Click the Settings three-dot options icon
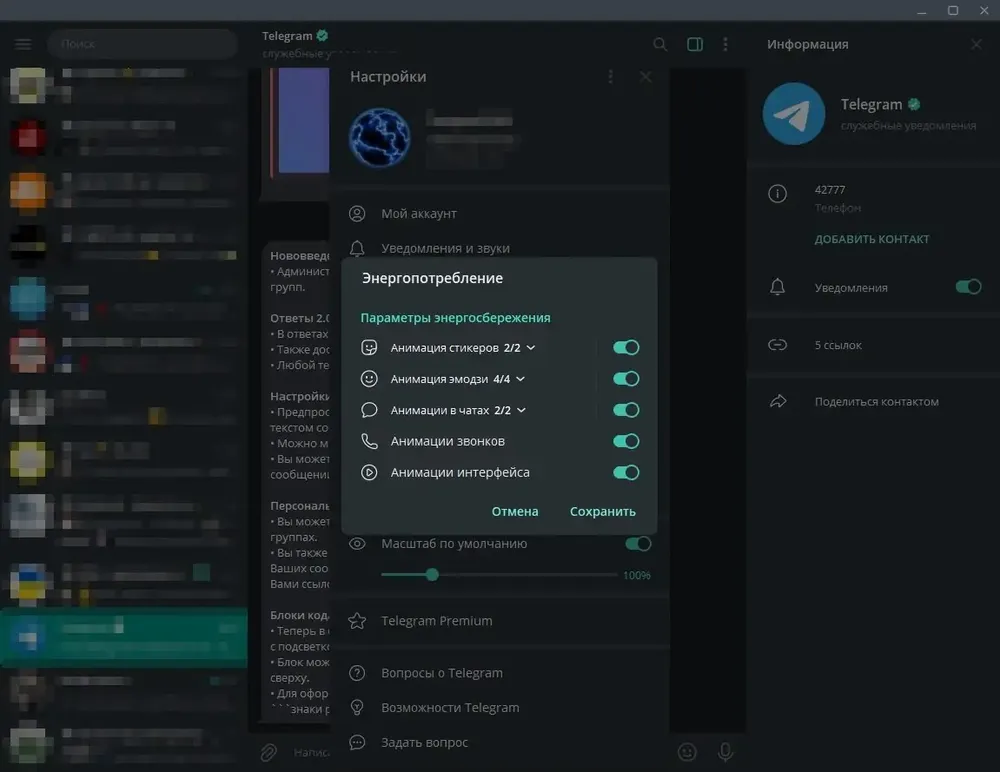Viewport: 1000px width, 772px height. [x=610, y=77]
